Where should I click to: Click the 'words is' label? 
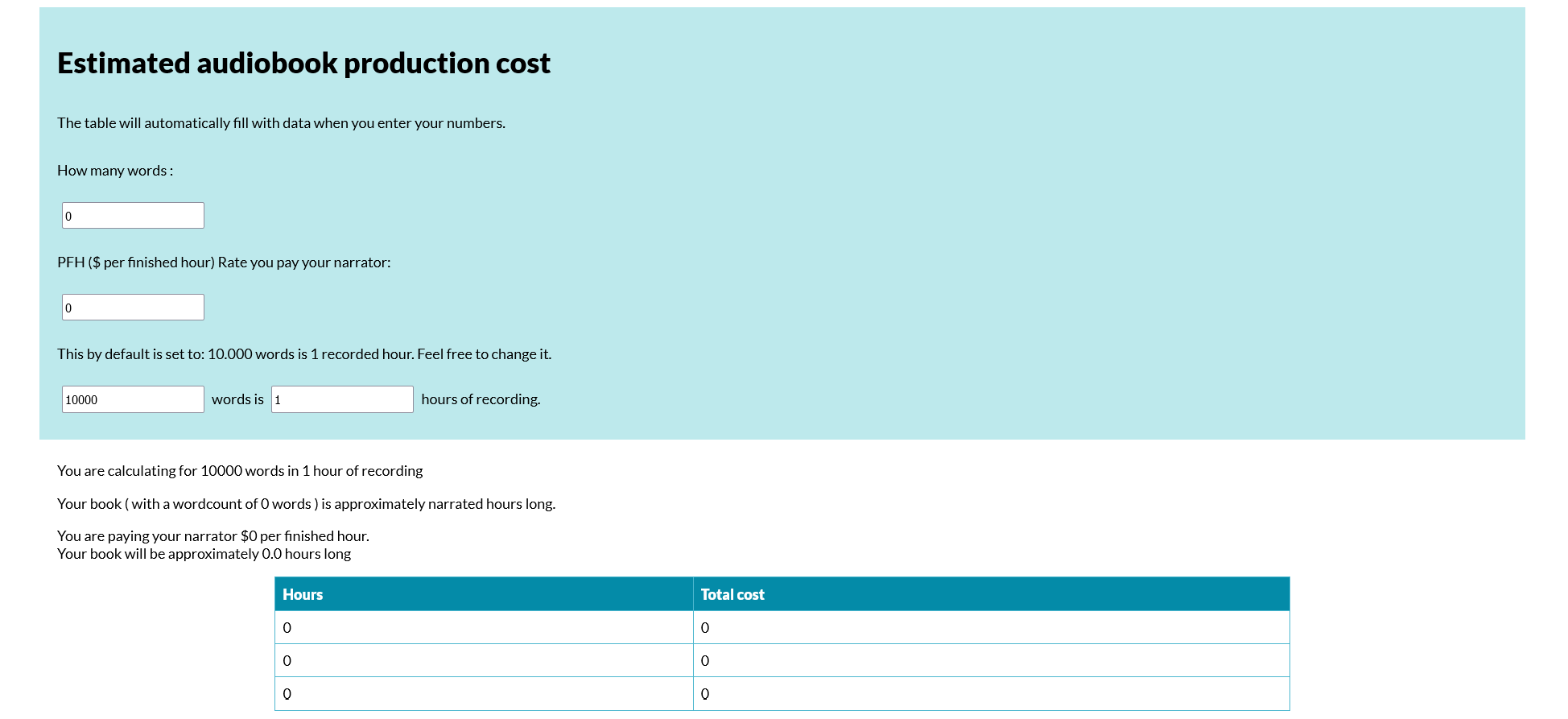(x=237, y=399)
